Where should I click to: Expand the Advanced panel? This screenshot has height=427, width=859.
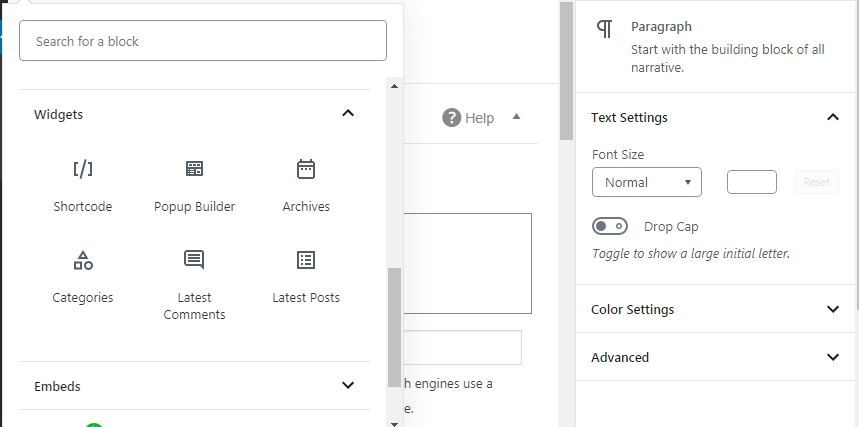833,357
